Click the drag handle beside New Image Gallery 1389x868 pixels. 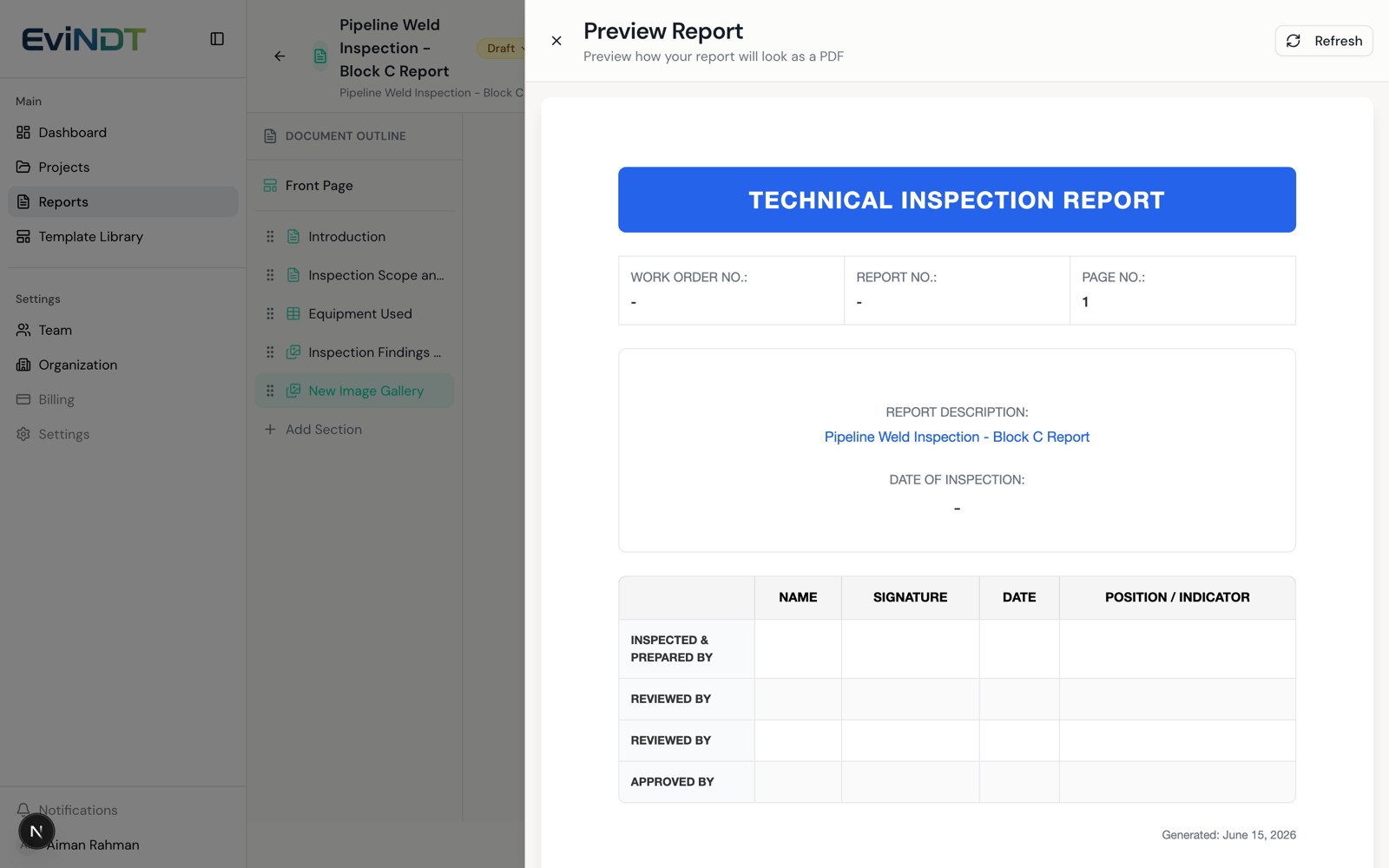(x=270, y=391)
